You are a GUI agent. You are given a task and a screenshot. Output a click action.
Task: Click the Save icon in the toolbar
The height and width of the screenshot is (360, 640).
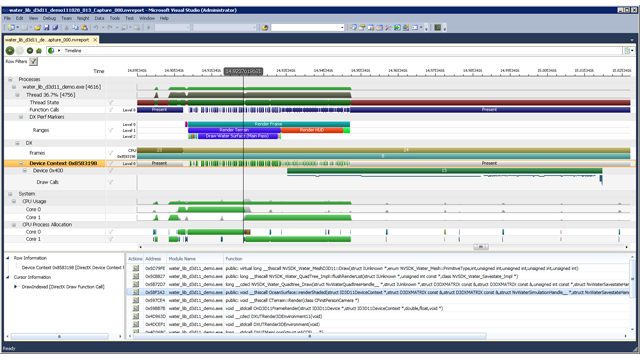(x=46, y=28)
